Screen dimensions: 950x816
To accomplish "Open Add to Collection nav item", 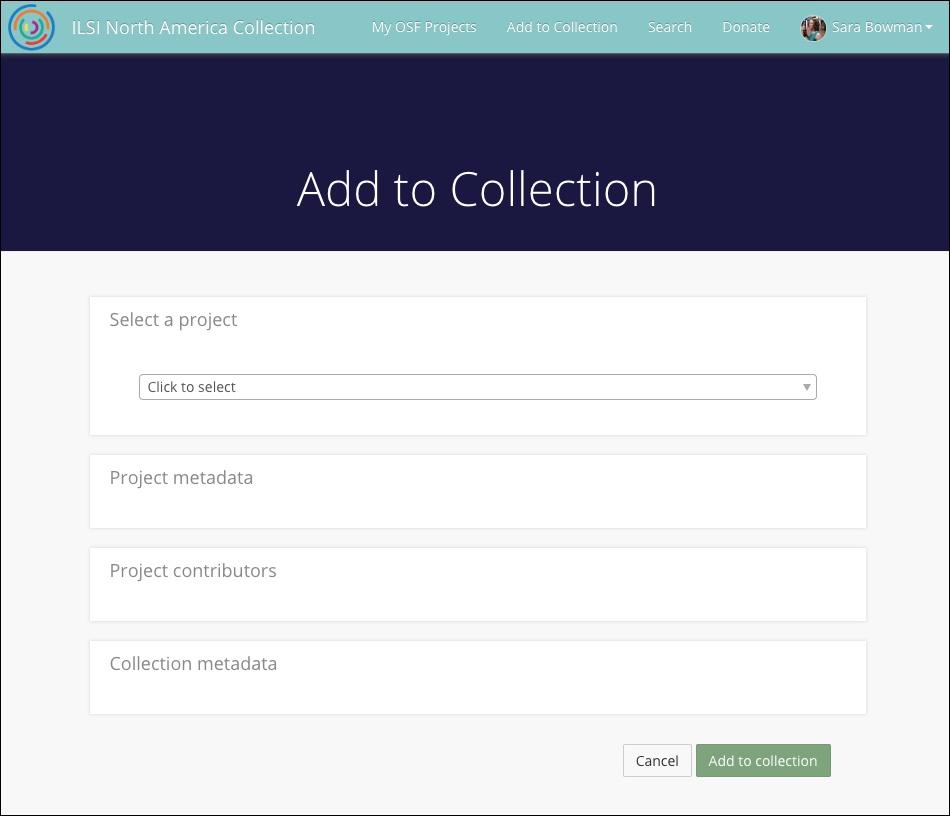I will click(562, 27).
